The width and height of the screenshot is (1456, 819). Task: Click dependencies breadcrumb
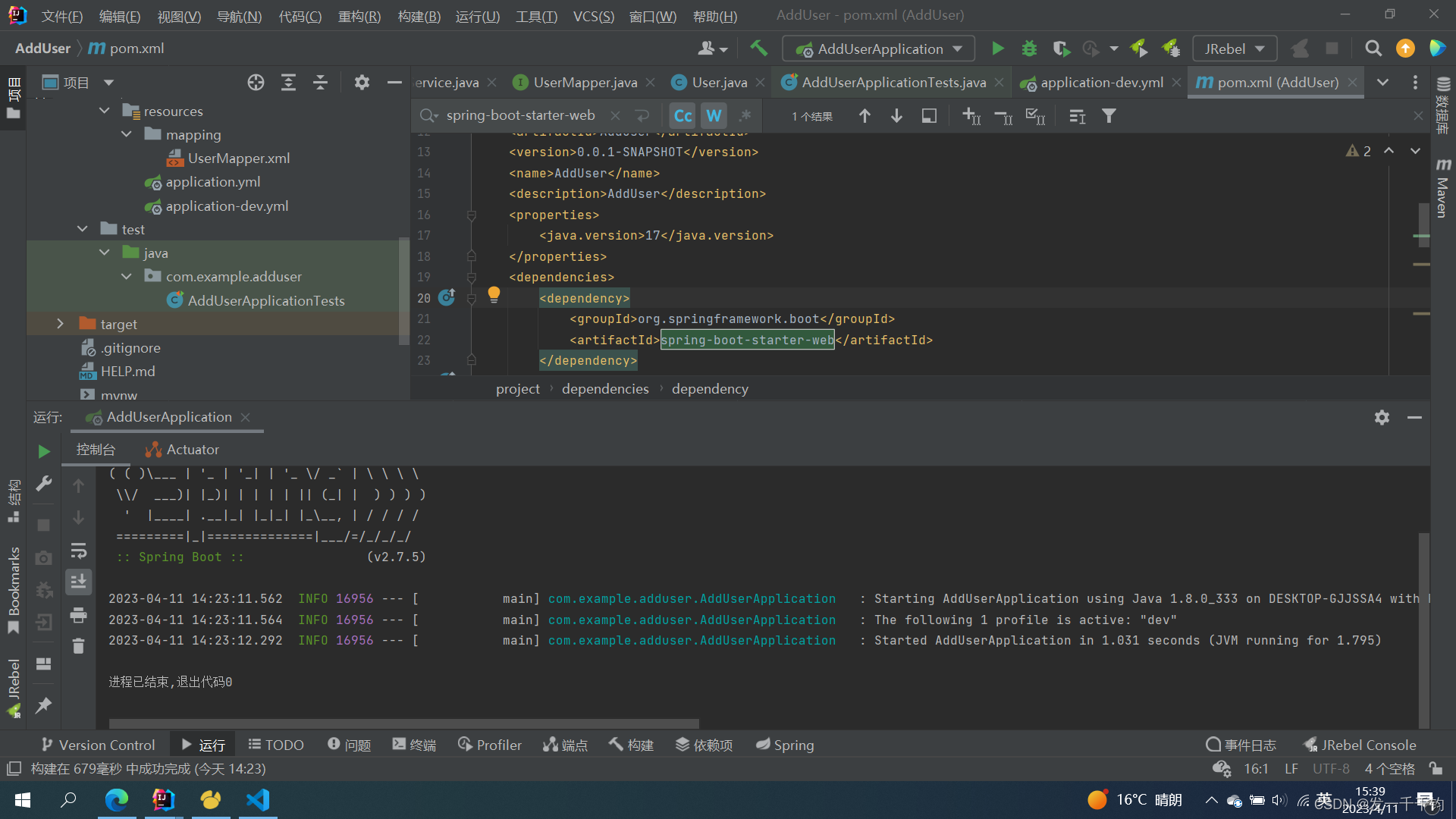[605, 389]
